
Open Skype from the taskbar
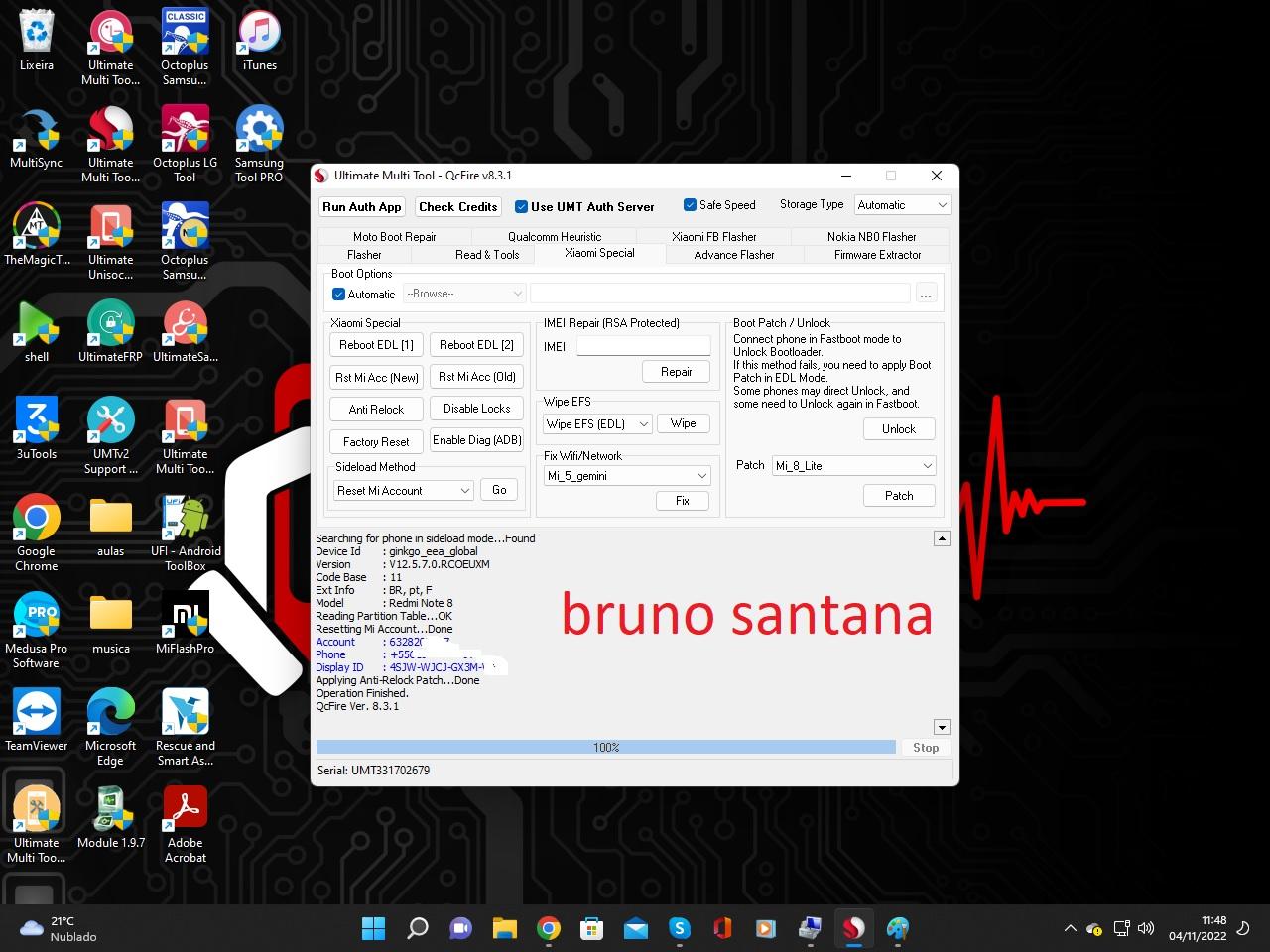pos(680,928)
